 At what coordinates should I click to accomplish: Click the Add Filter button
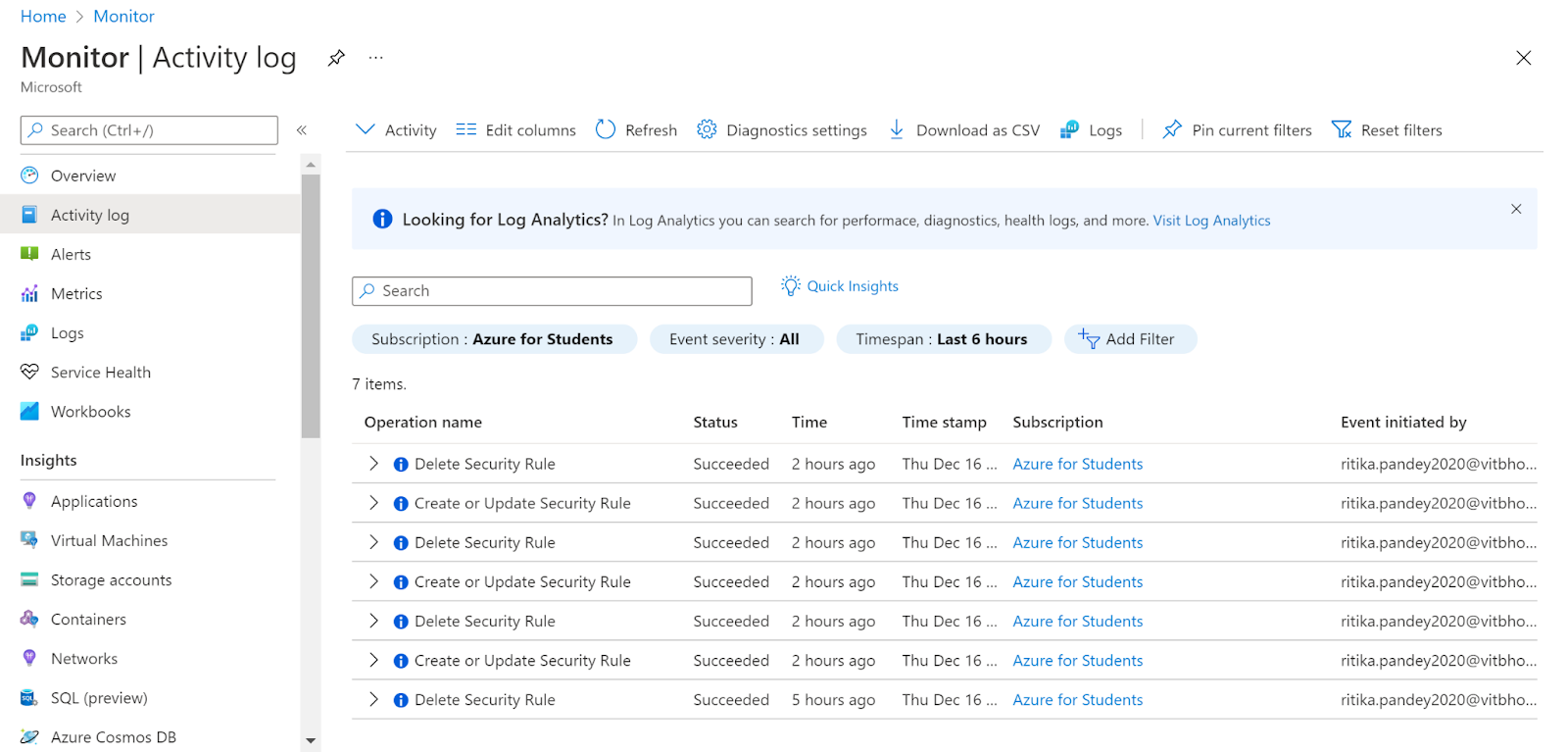coord(1129,339)
